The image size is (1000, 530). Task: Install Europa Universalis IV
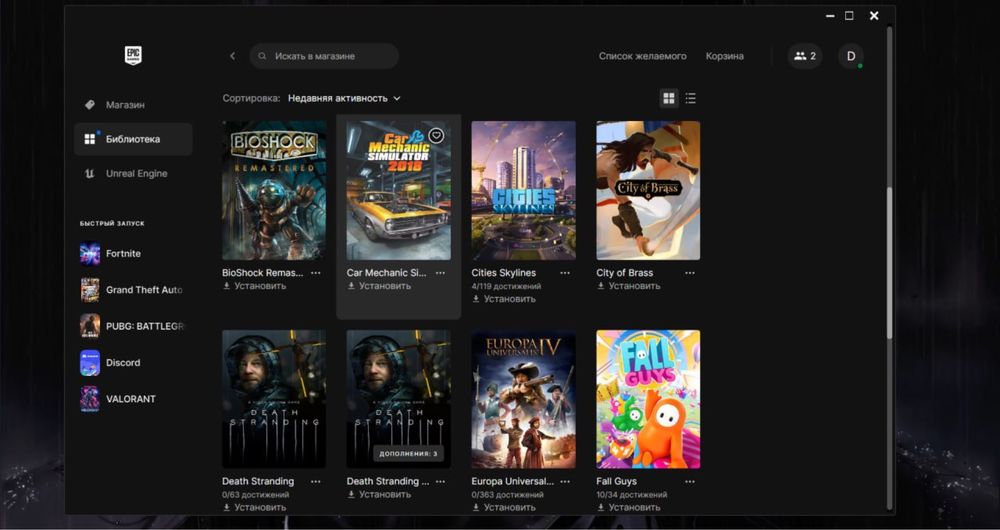click(x=504, y=507)
